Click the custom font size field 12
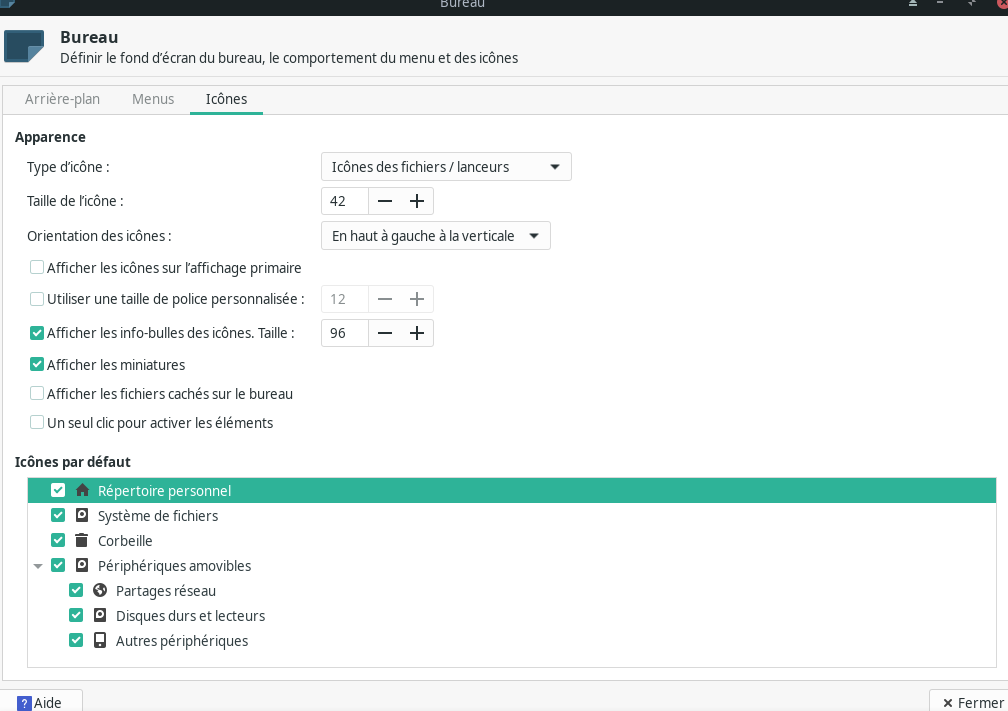1008x711 pixels. (345, 299)
